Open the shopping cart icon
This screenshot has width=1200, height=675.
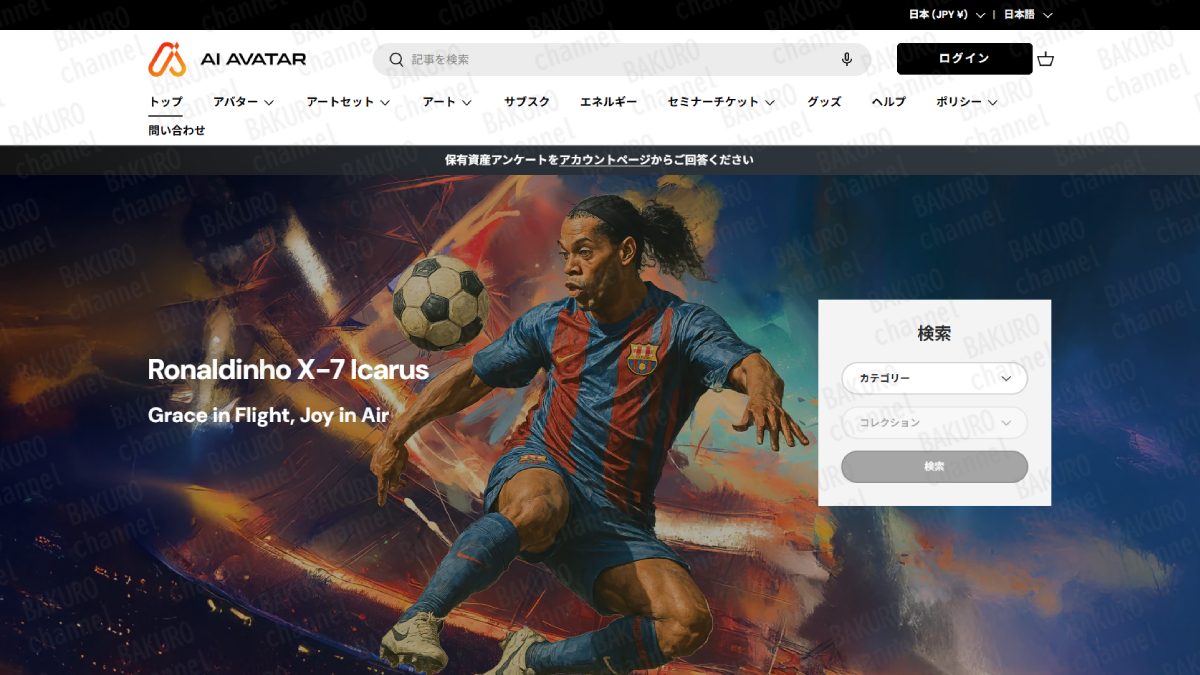click(1046, 59)
